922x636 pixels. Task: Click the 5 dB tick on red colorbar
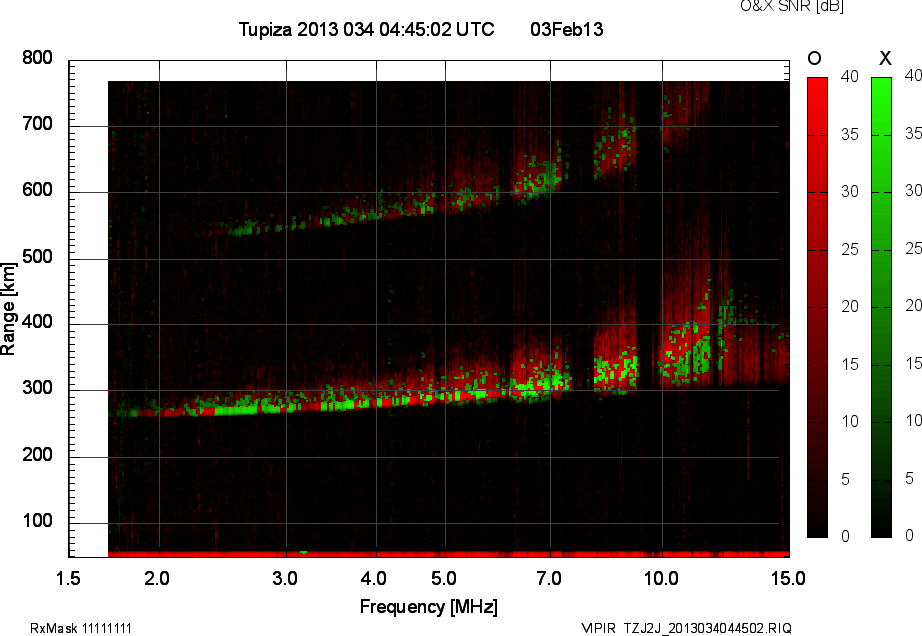click(846, 480)
